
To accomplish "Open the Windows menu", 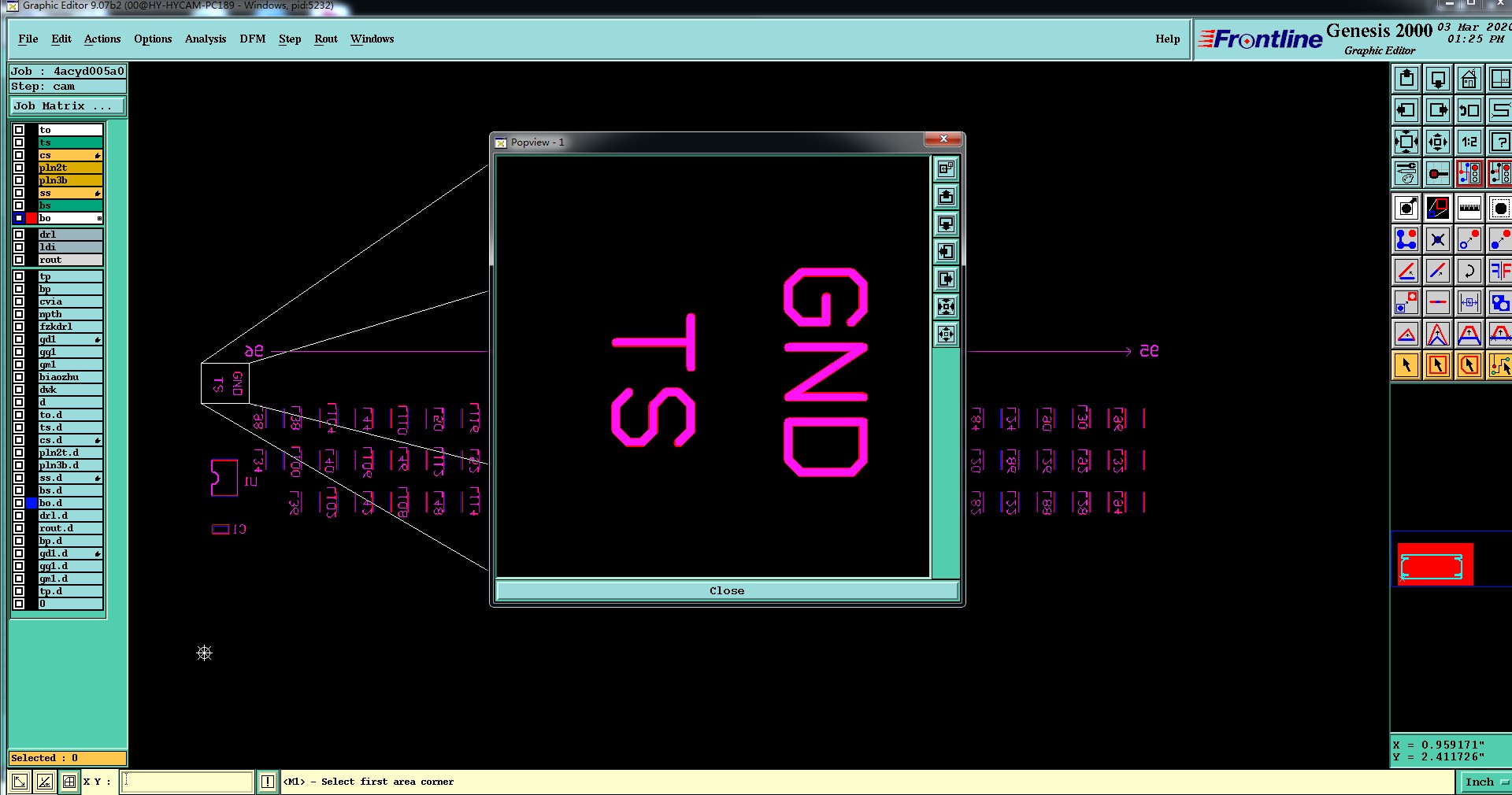I will 372,39.
